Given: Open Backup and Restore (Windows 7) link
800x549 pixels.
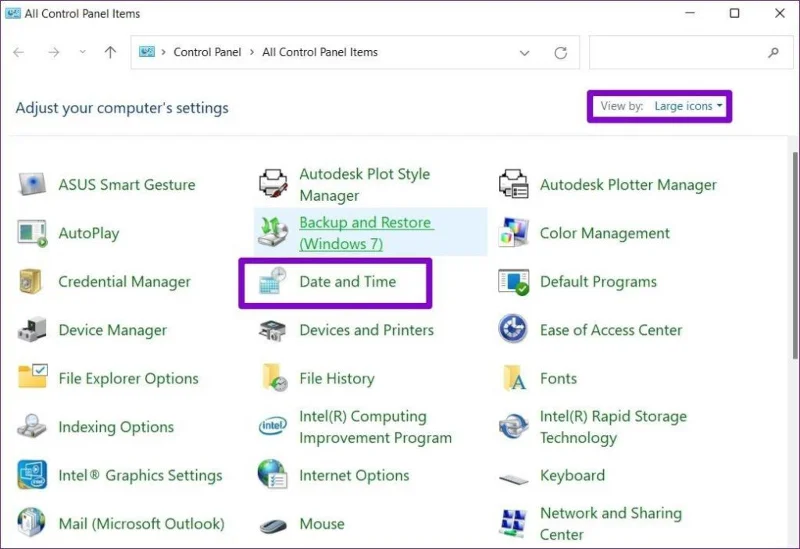Looking at the screenshot, I should pos(367,233).
